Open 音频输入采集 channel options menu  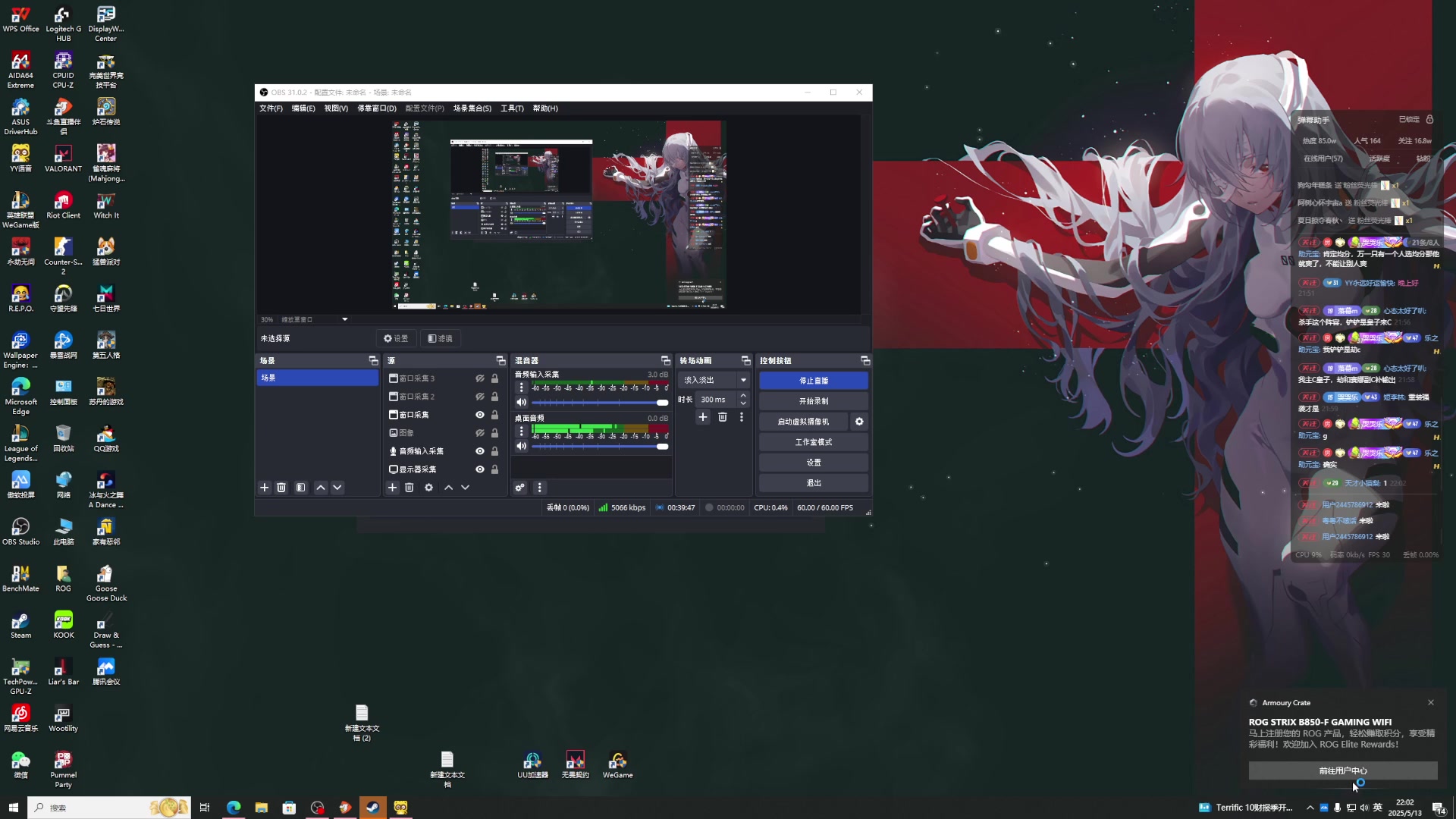click(521, 388)
